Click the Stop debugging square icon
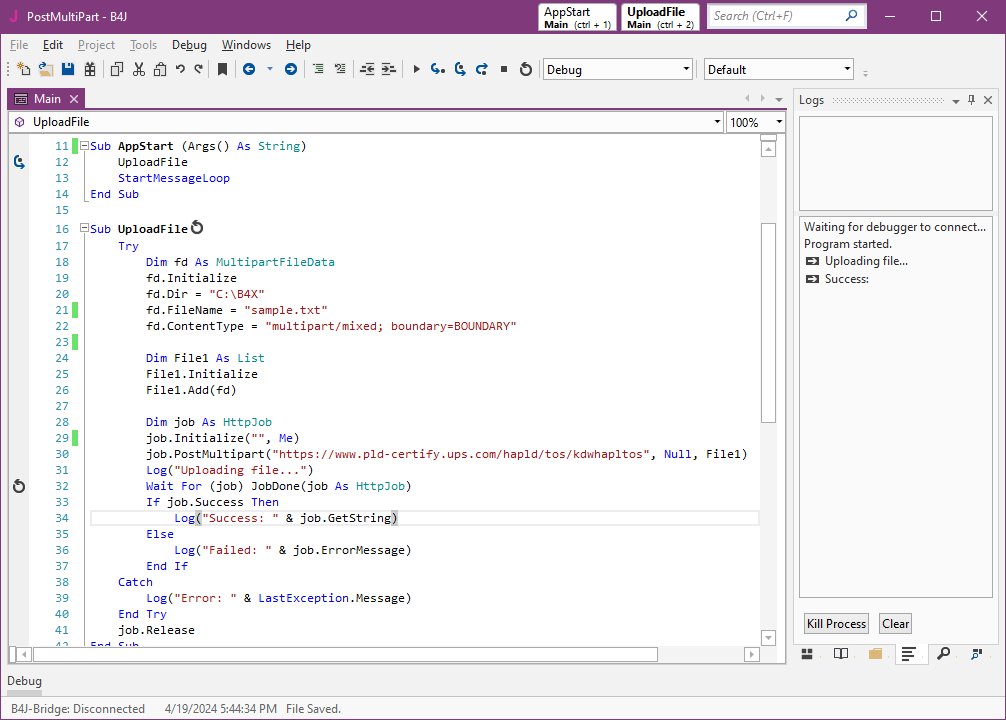 504,69
